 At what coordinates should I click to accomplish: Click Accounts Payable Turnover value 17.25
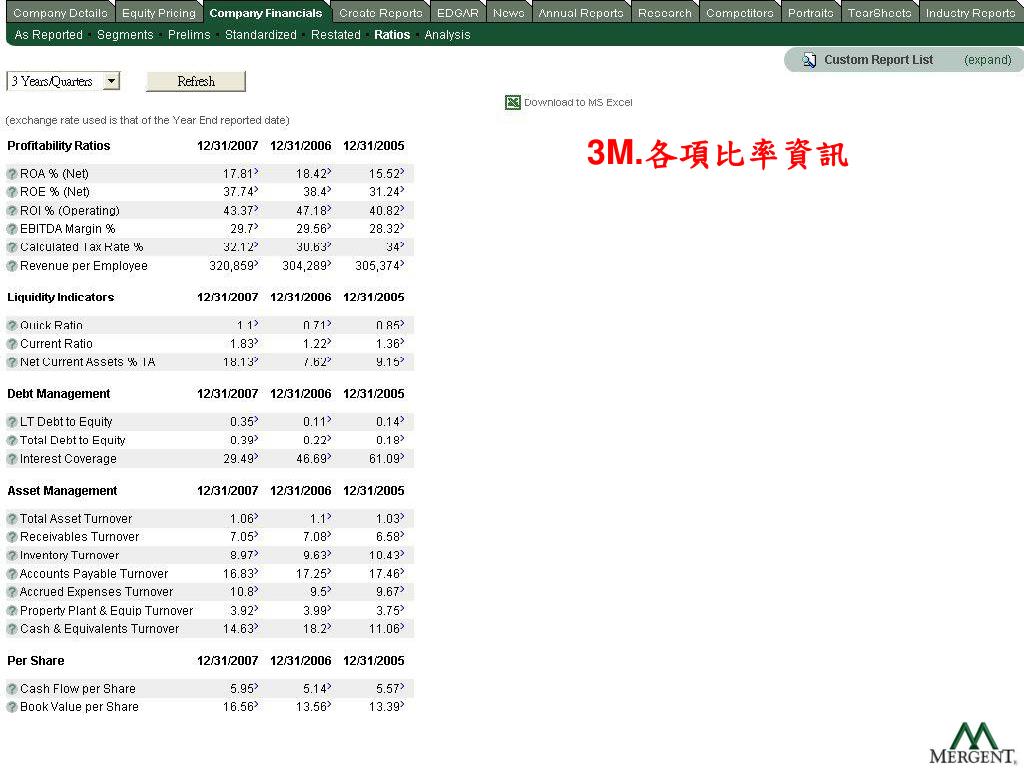[x=313, y=574]
